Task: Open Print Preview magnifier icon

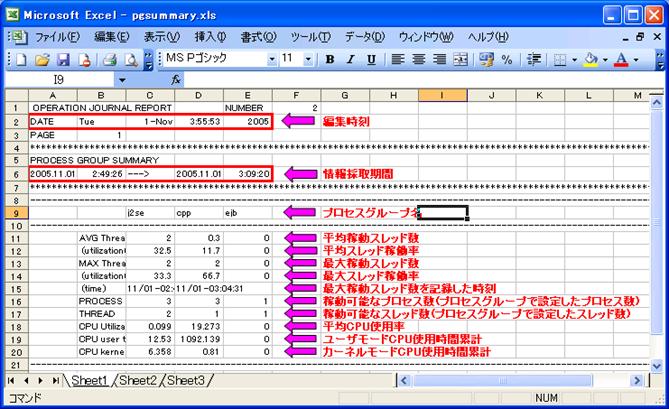Action: (x=131, y=60)
